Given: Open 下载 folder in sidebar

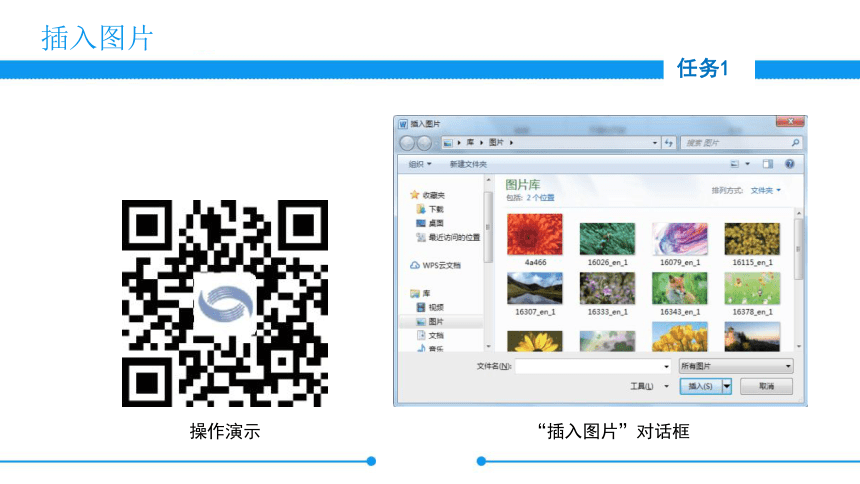Looking at the screenshot, I should 430,209.
